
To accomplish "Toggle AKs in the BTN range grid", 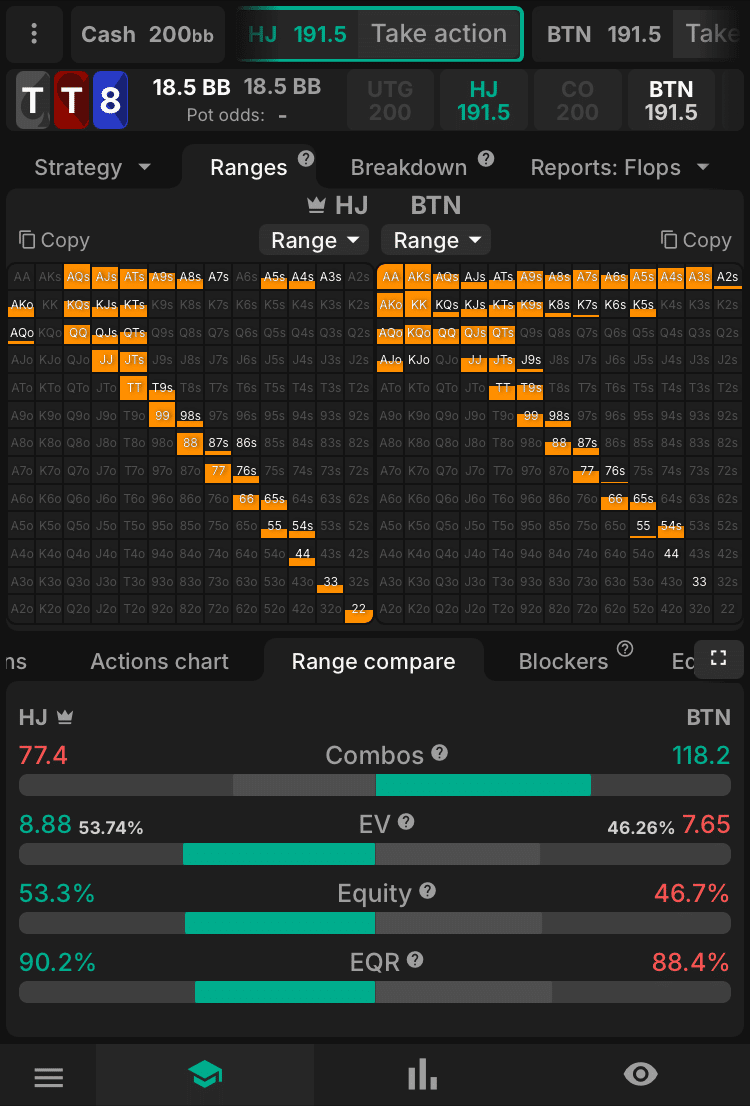I will click(x=418, y=277).
